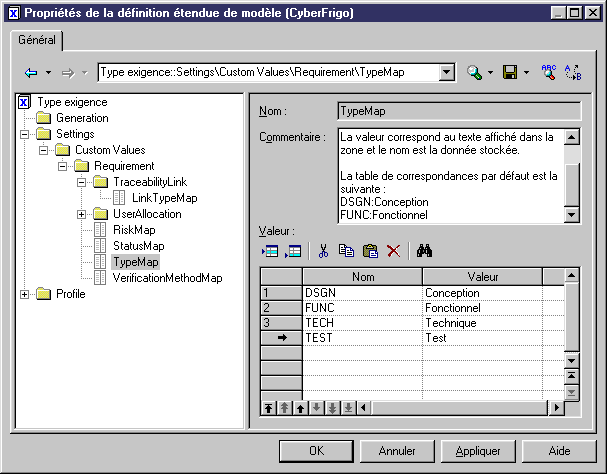Select the Général tab

pos(38,41)
